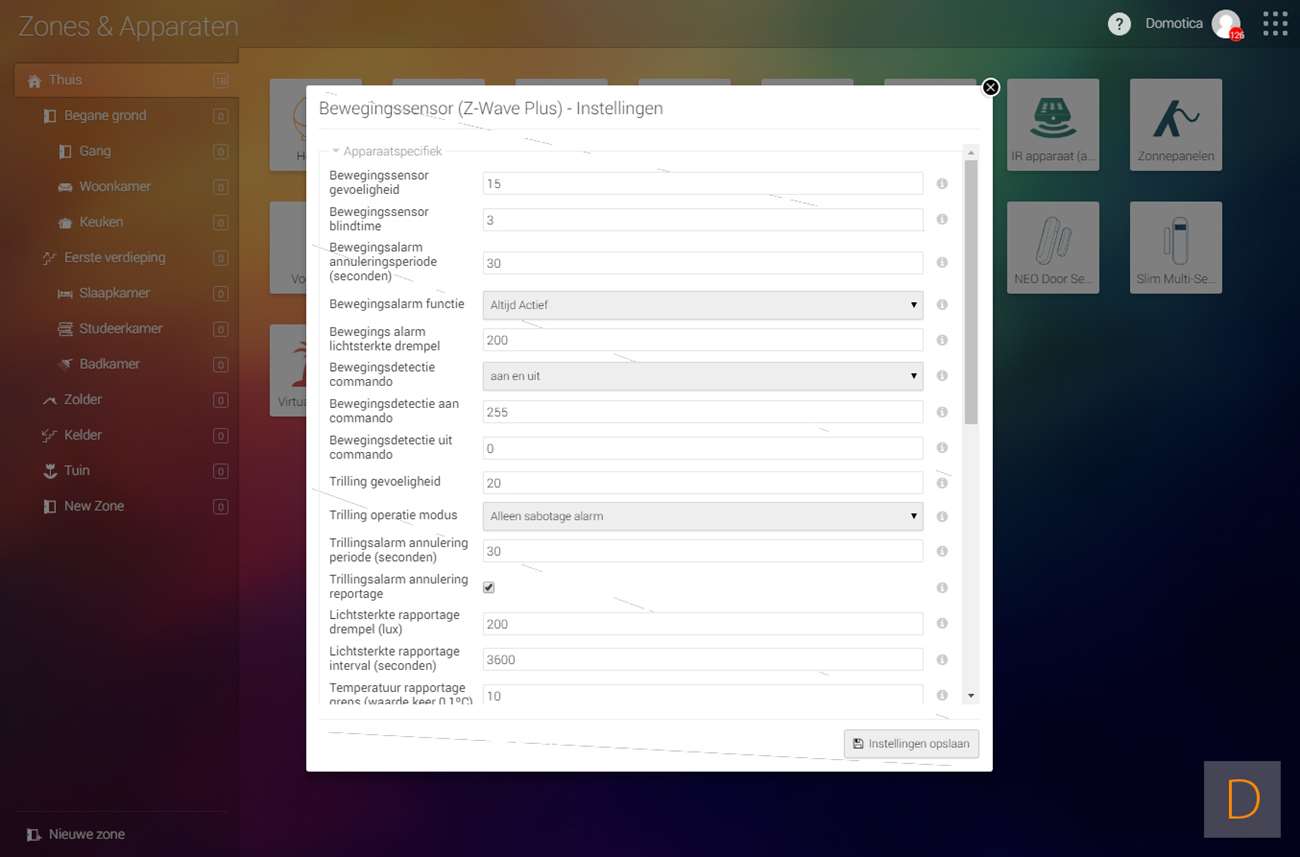Show info for Trillingsalarm annulering reportage
This screenshot has width=1300, height=857.
[x=941, y=588]
